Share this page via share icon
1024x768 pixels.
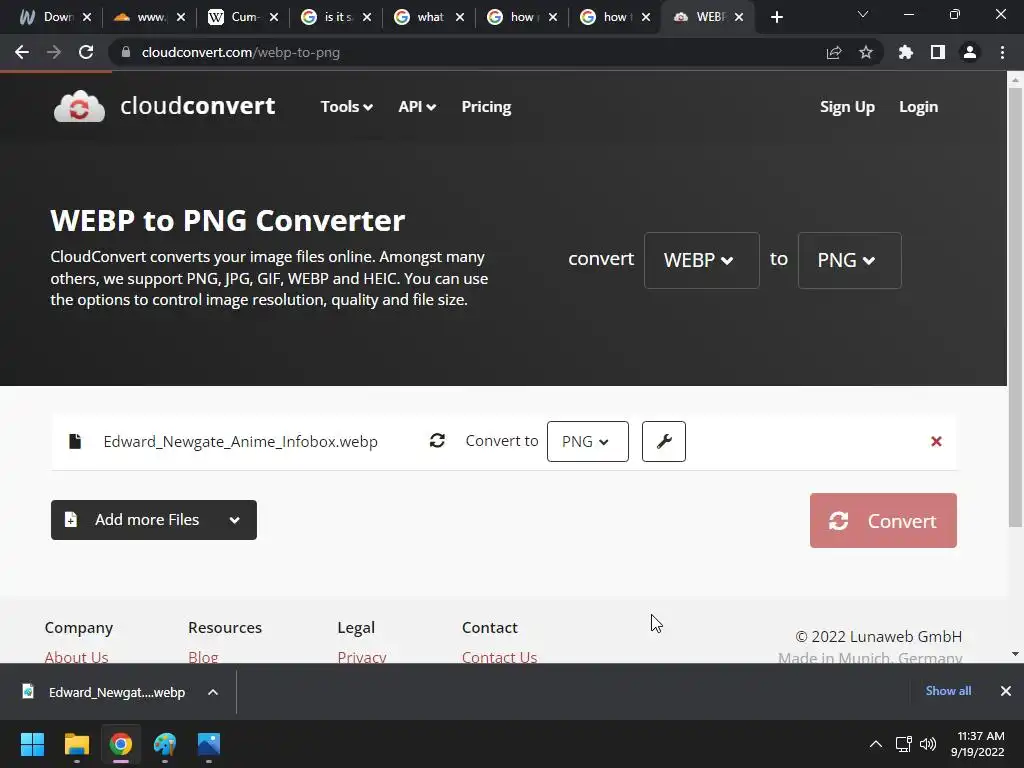(834, 52)
